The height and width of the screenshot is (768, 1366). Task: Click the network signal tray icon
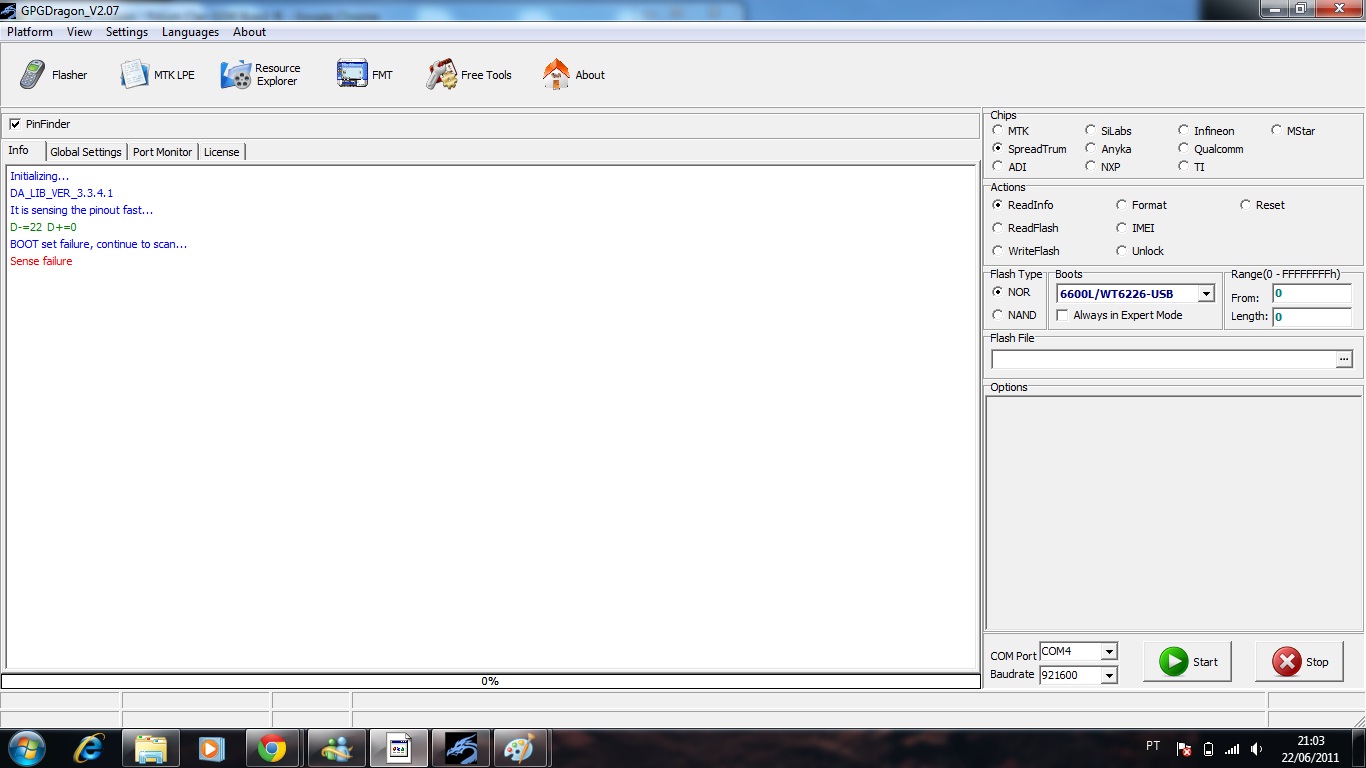click(x=1232, y=749)
